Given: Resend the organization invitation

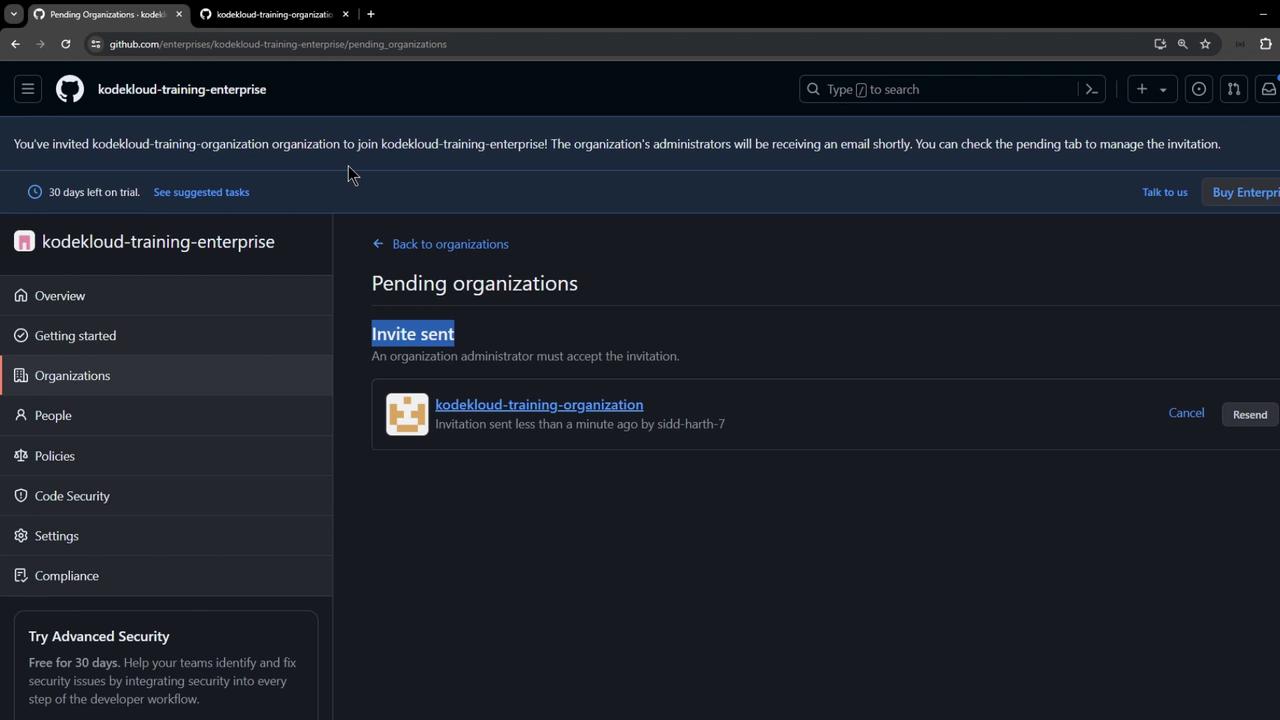Looking at the screenshot, I should coord(1250,414).
